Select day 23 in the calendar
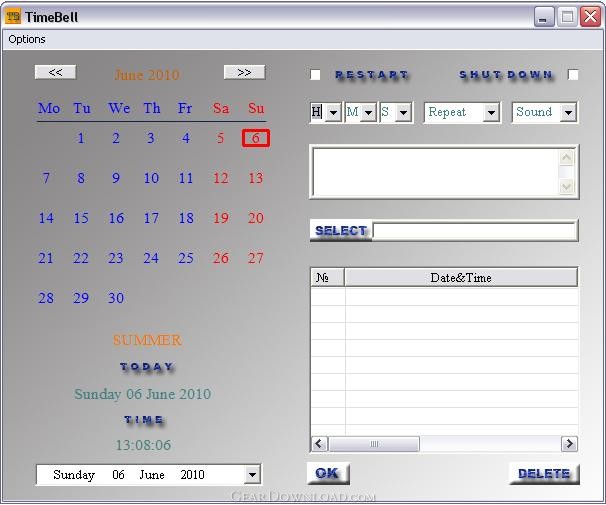Screen dimensions: 606x505 point(116,258)
